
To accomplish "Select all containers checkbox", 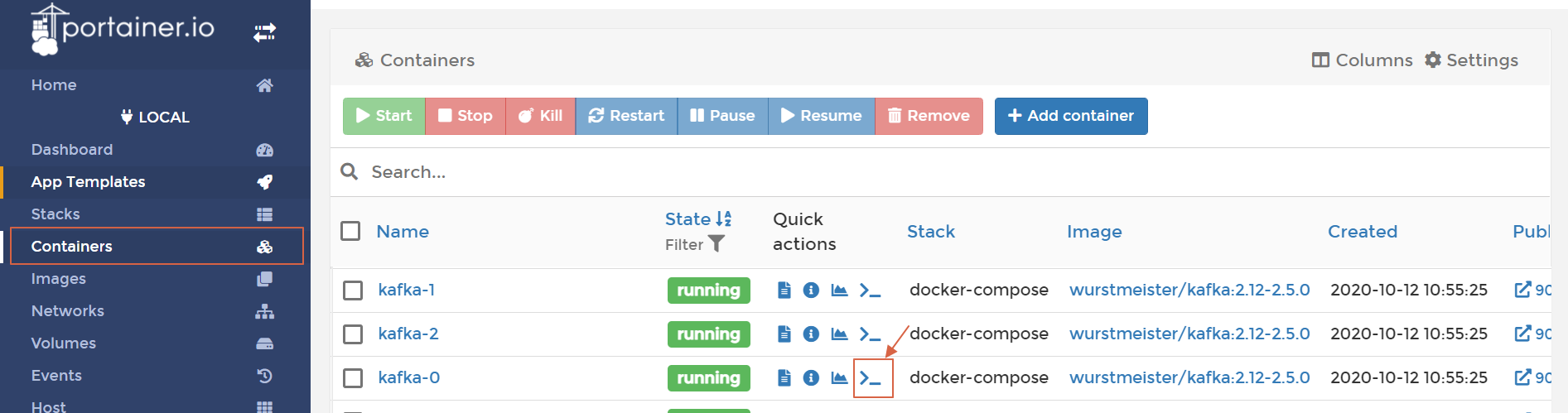I will pos(350,231).
